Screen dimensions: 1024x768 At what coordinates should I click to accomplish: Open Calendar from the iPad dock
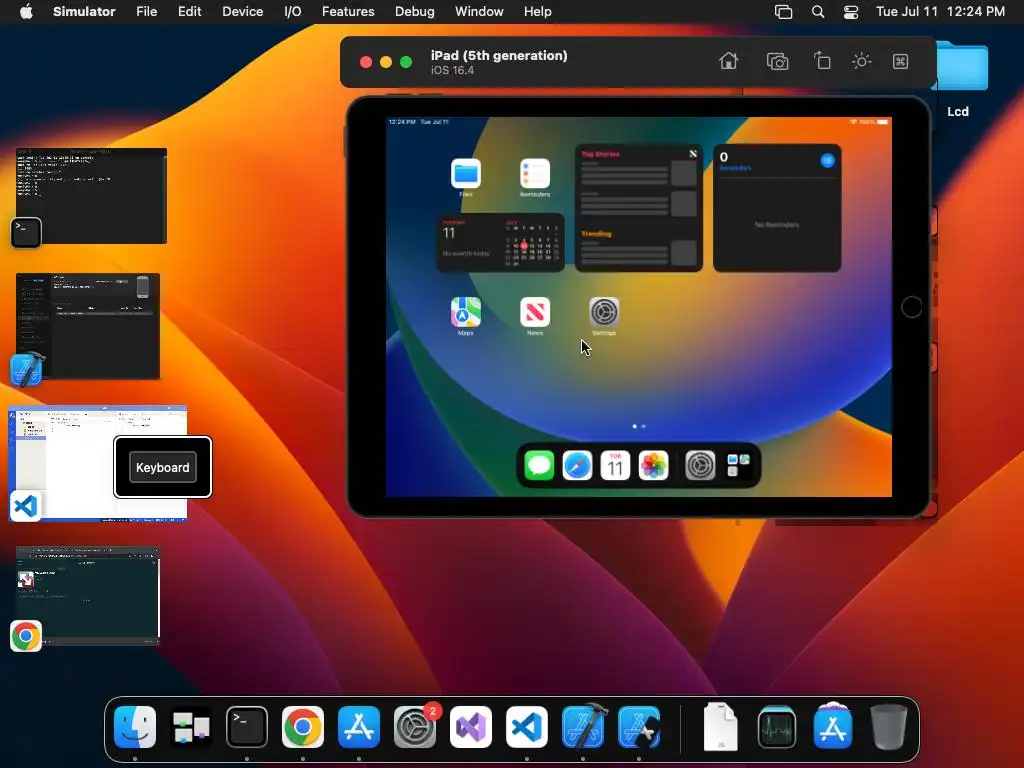pos(615,466)
